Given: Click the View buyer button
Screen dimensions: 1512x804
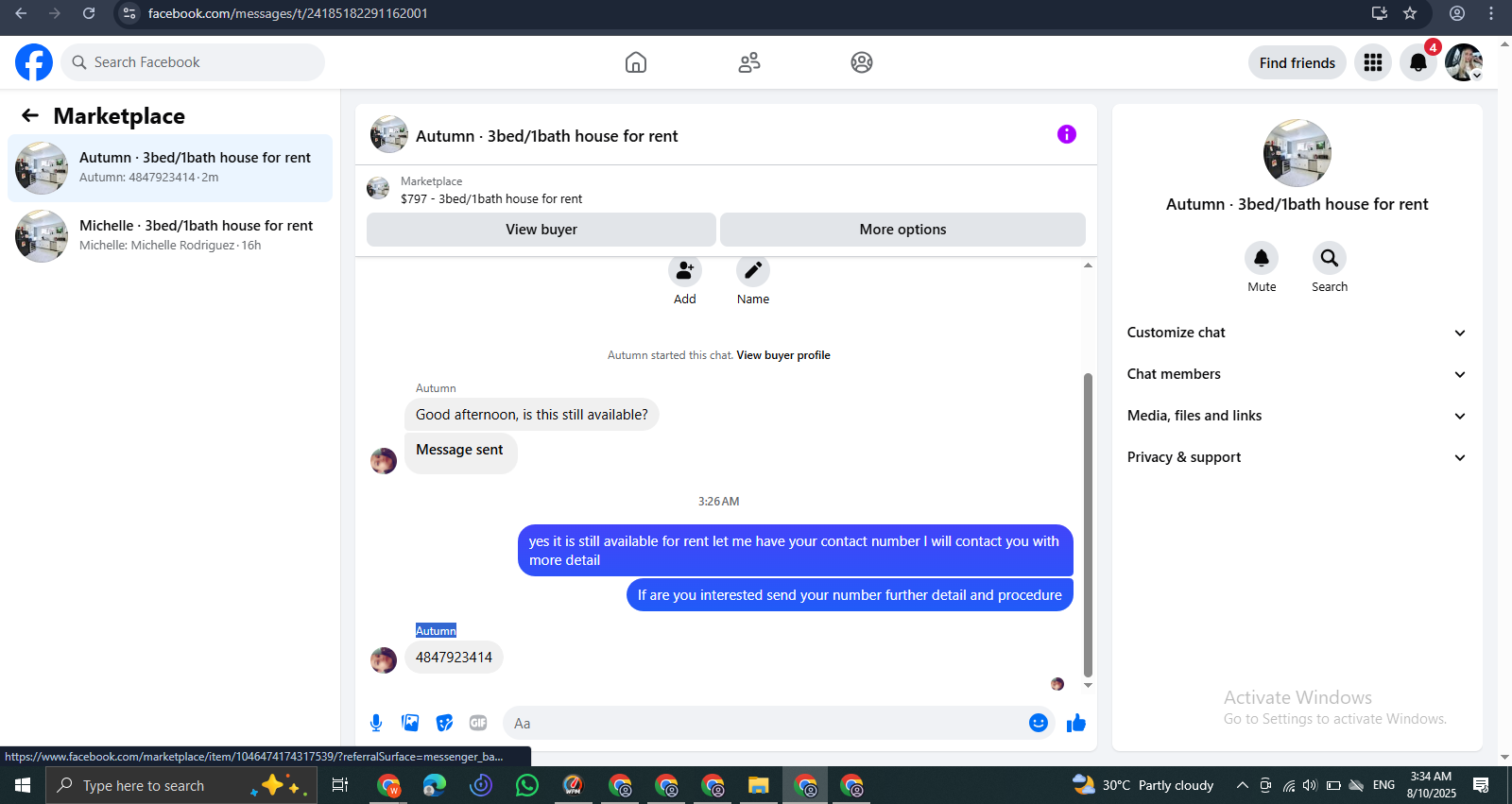Looking at the screenshot, I should (x=541, y=230).
